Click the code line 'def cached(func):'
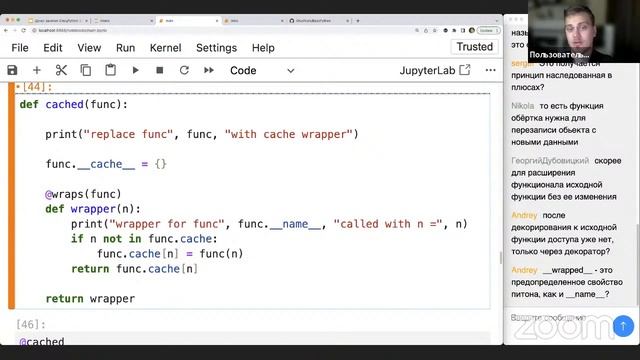 tap(73, 104)
